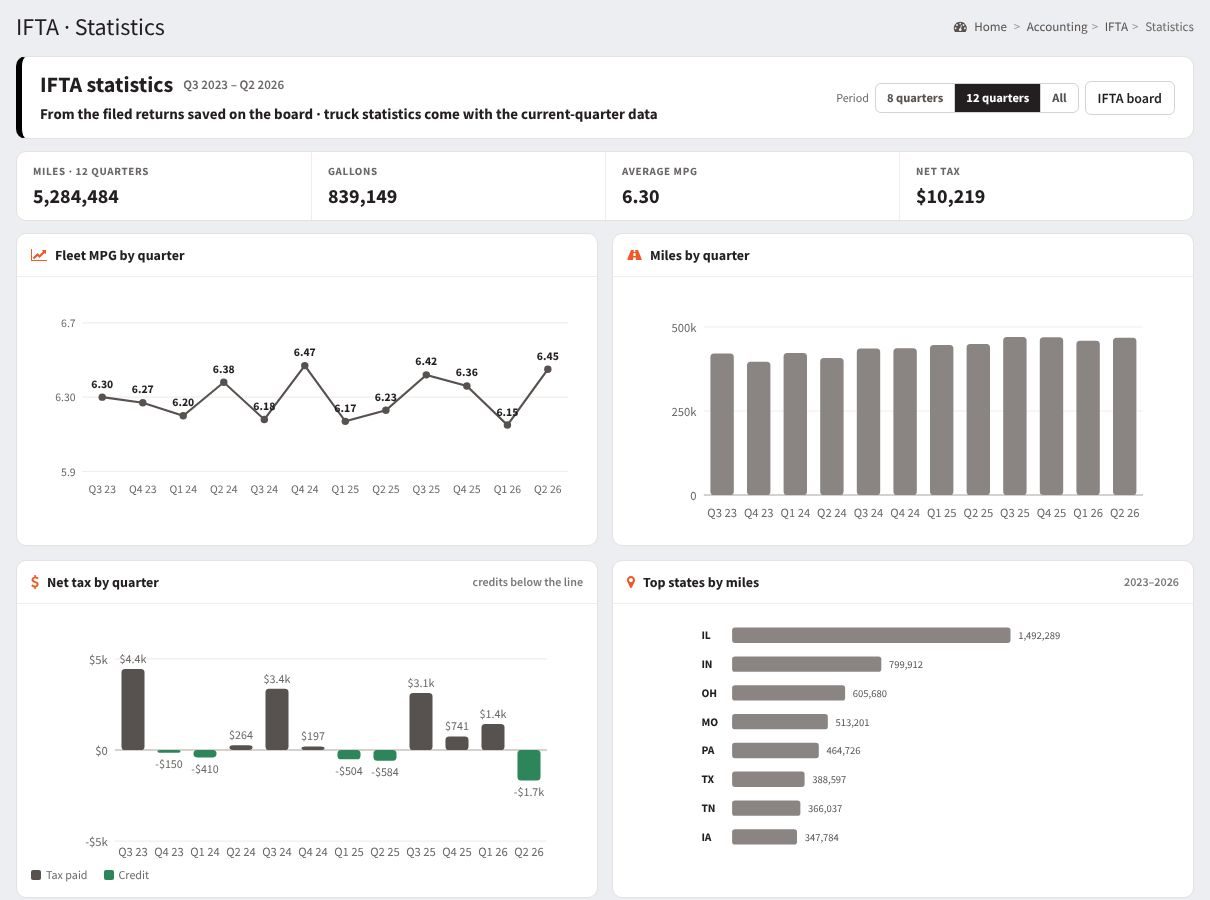1210x900 pixels.
Task: Click the dollar icon for Net tax by quarter
Action: 35,582
